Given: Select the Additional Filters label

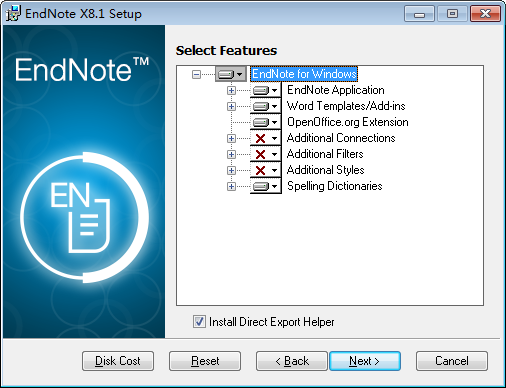Looking at the screenshot, I should 325,154.
